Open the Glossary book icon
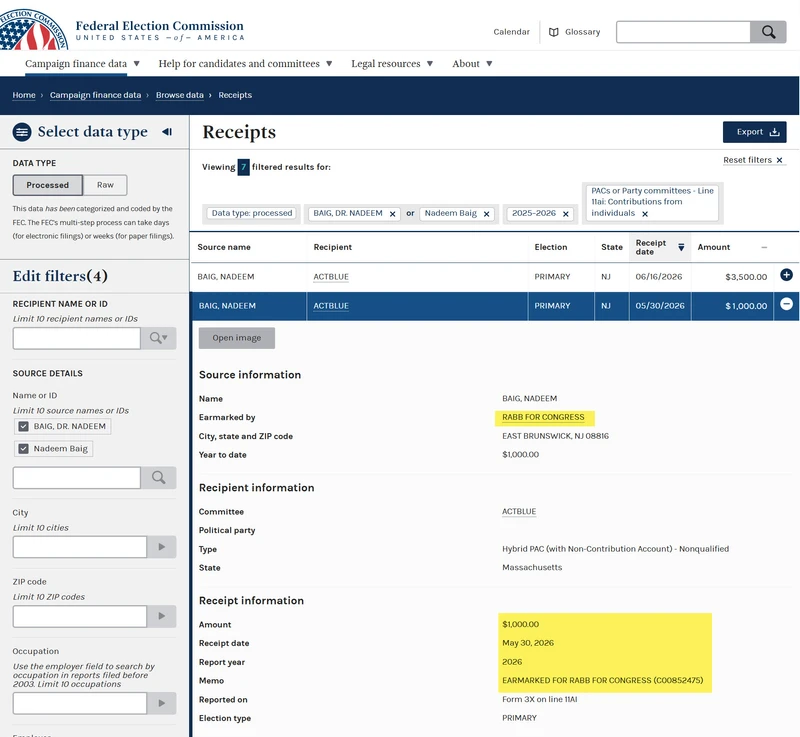 (x=554, y=32)
